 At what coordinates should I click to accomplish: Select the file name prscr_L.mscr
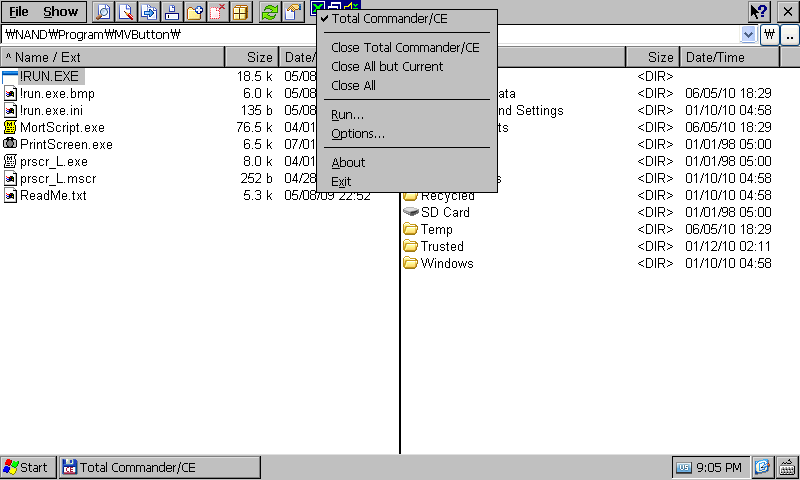(x=58, y=179)
